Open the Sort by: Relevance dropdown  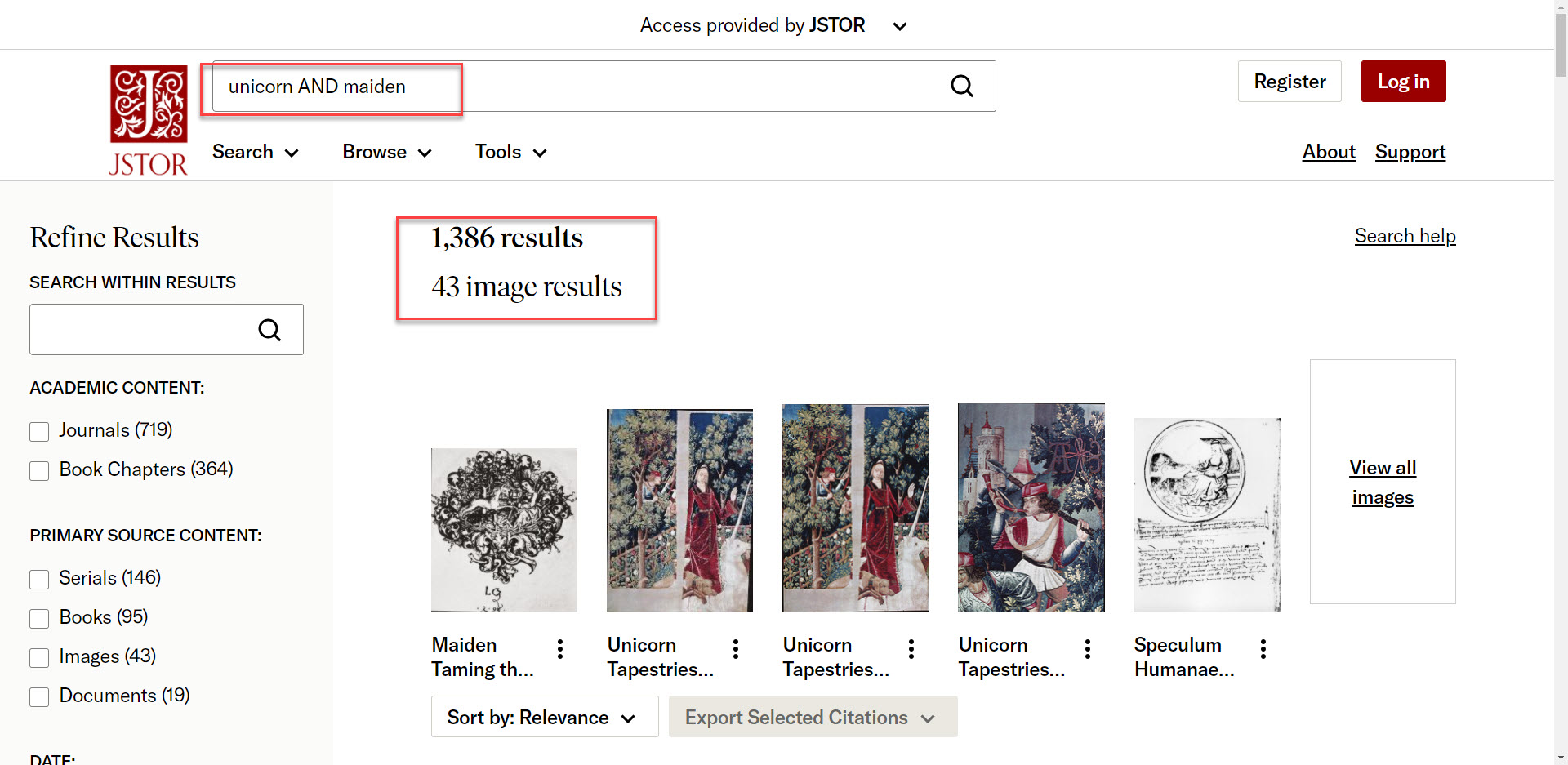point(544,717)
